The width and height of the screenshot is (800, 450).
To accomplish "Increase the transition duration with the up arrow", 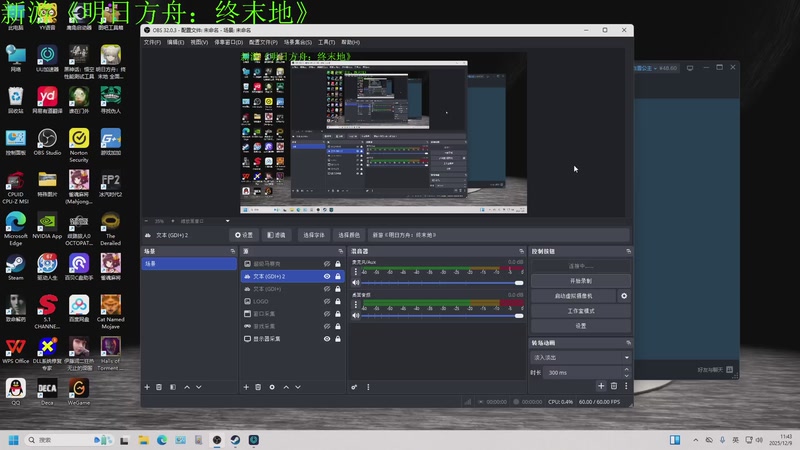I will [x=627, y=369].
